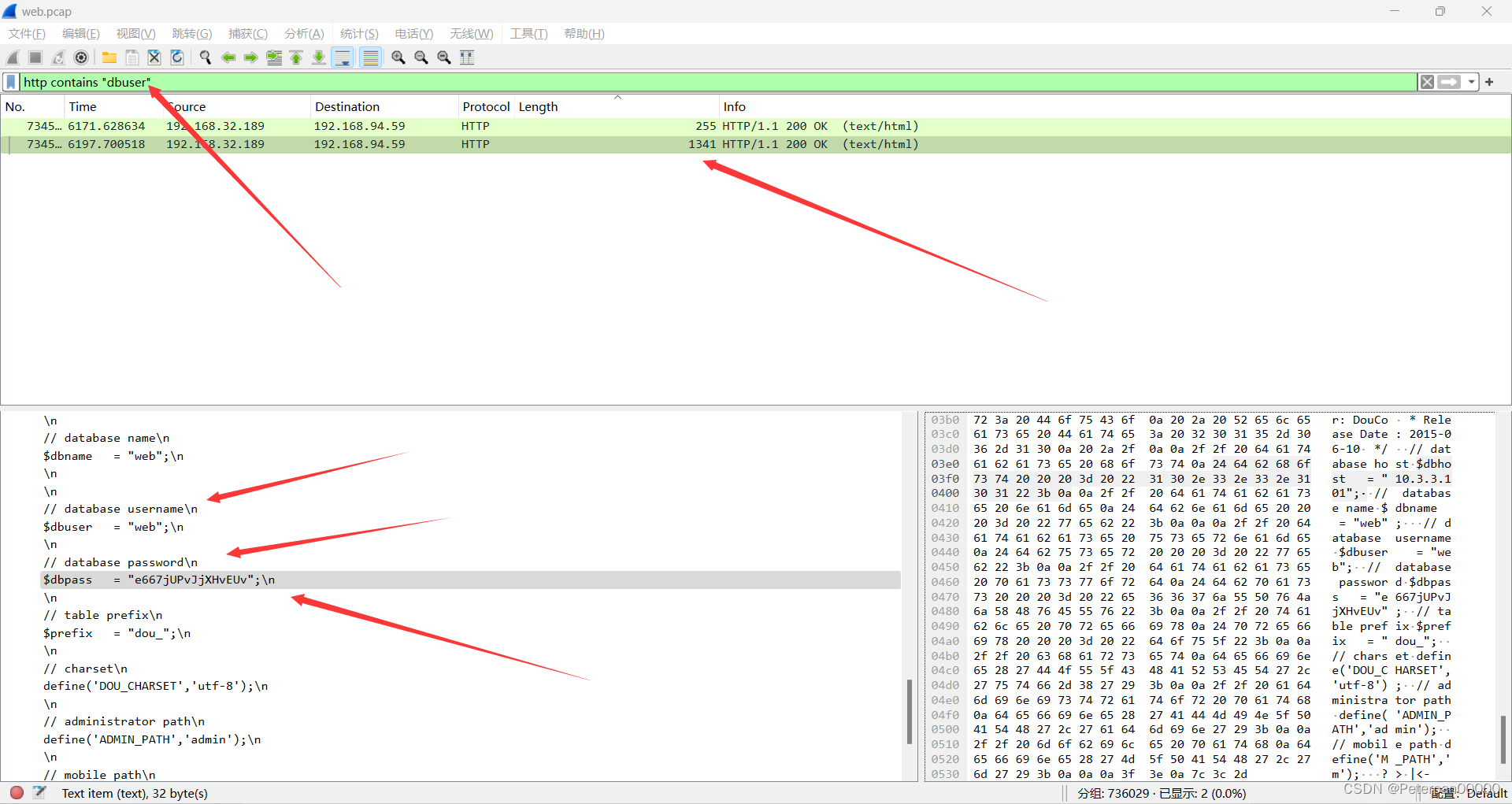This screenshot has width=1512, height=804.
Task: Sort packets by Length column
Action: (x=617, y=106)
